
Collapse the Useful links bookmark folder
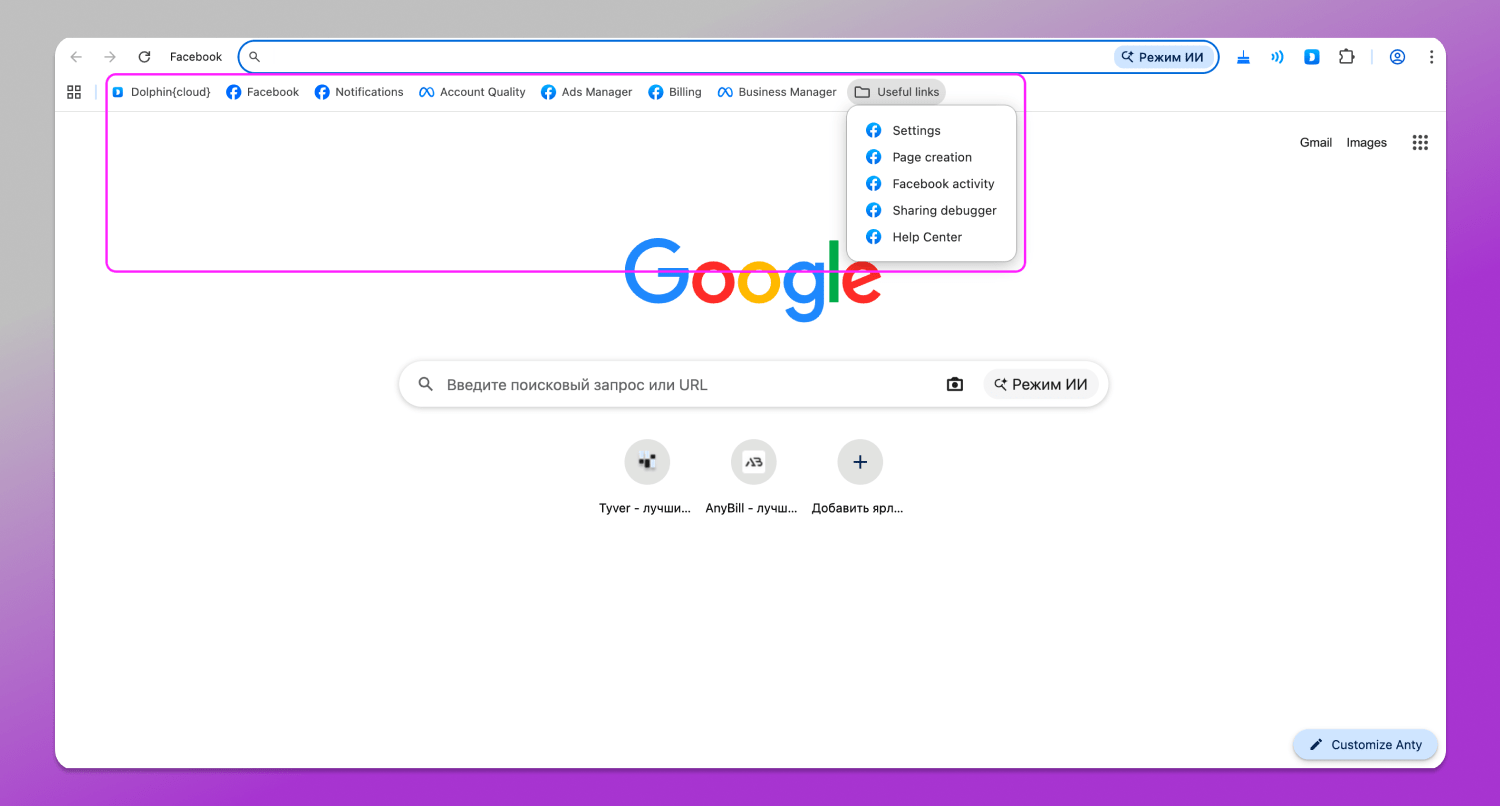[896, 92]
